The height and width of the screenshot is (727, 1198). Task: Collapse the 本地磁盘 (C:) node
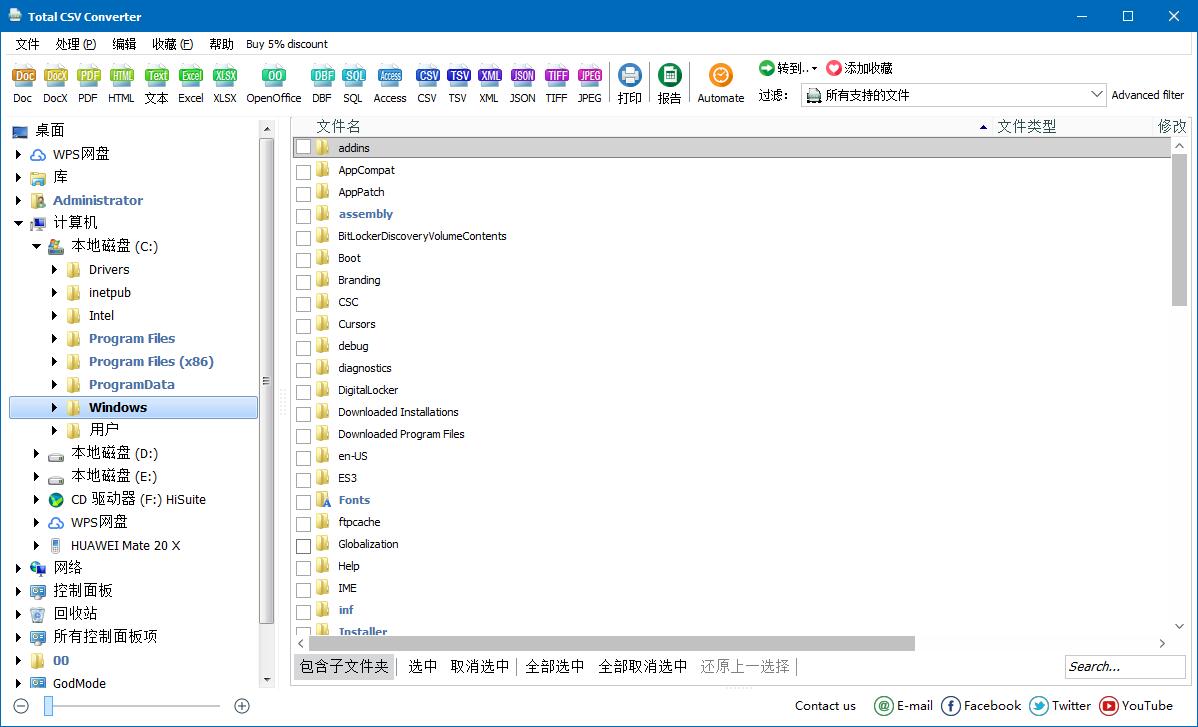[x=36, y=247]
